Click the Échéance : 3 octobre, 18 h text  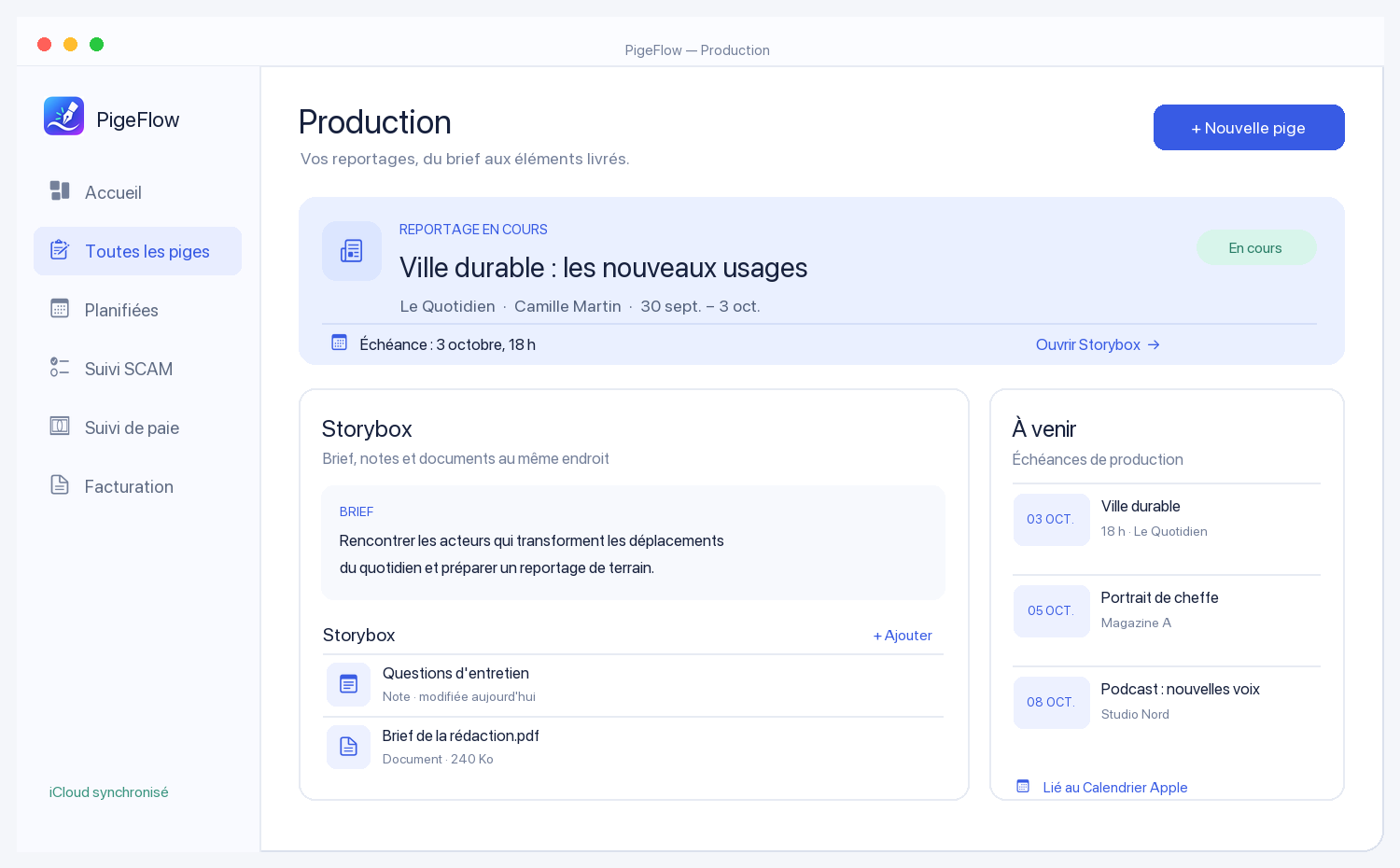pos(448,344)
